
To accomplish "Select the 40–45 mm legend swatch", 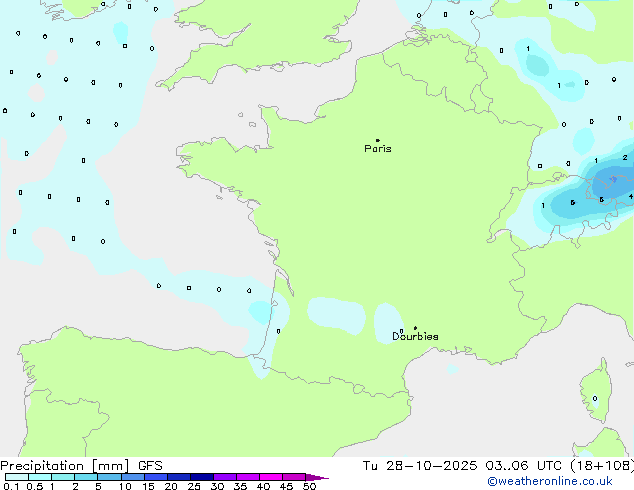I will pyautogui.click(x=271, y=477).
